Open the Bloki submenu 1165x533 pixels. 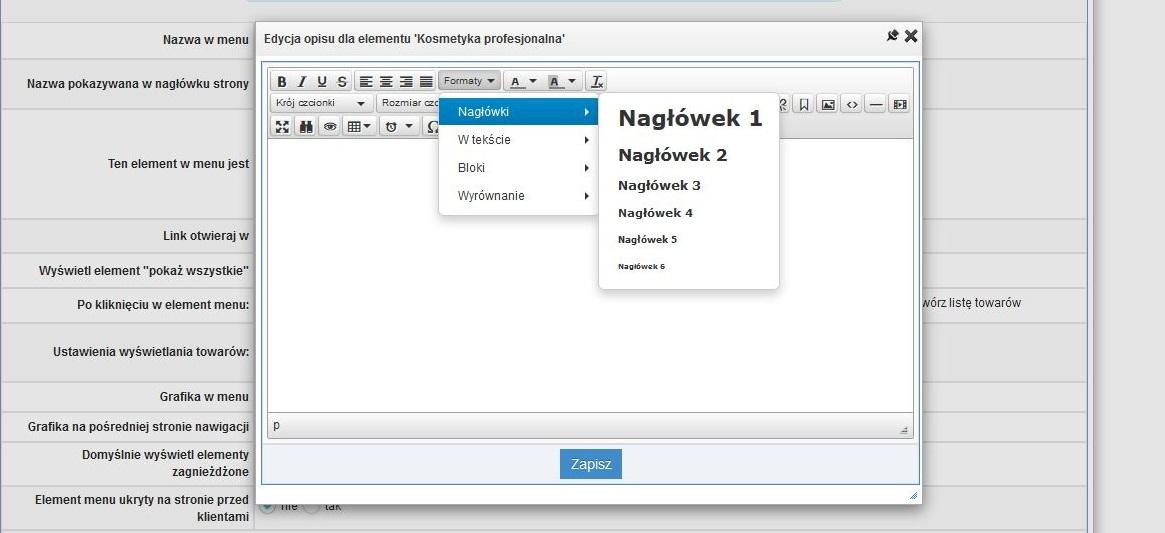(519, 168)
